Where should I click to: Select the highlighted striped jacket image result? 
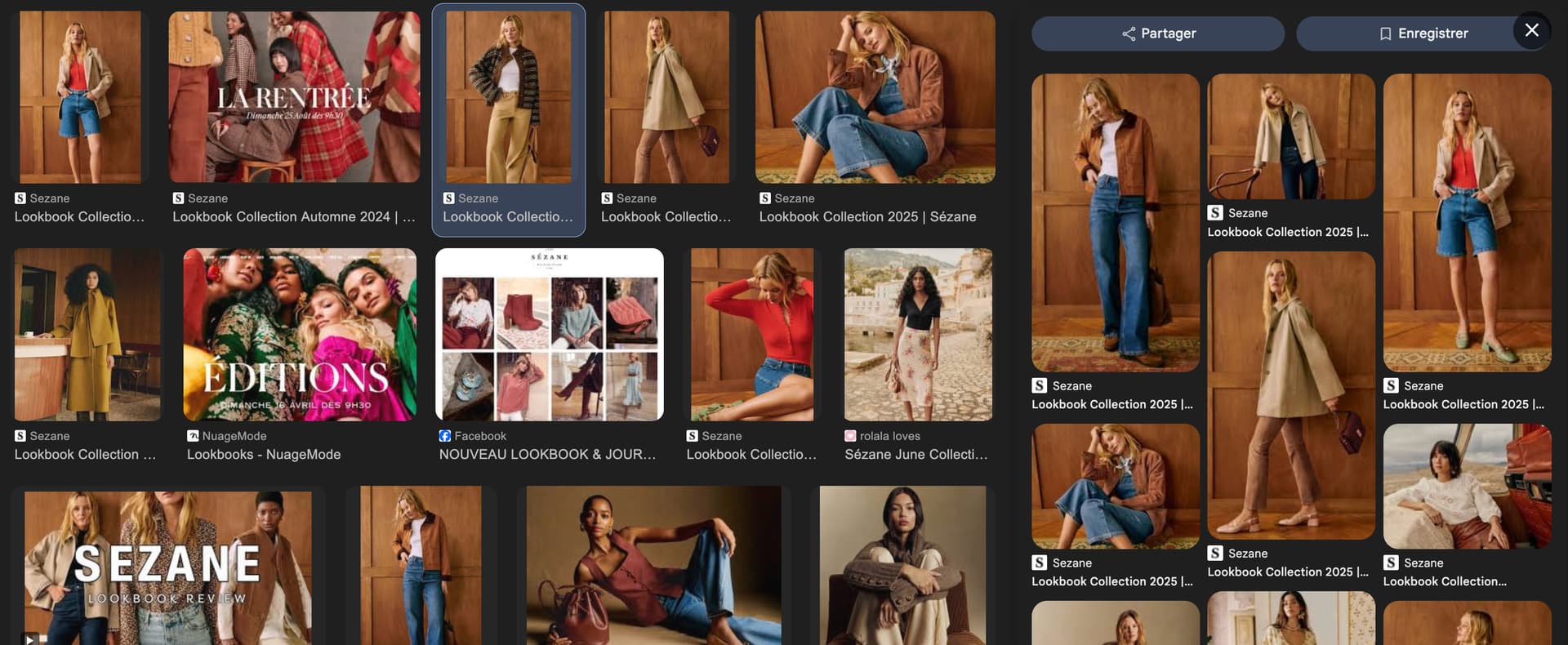pyautogui.click(x=508, y=96)
